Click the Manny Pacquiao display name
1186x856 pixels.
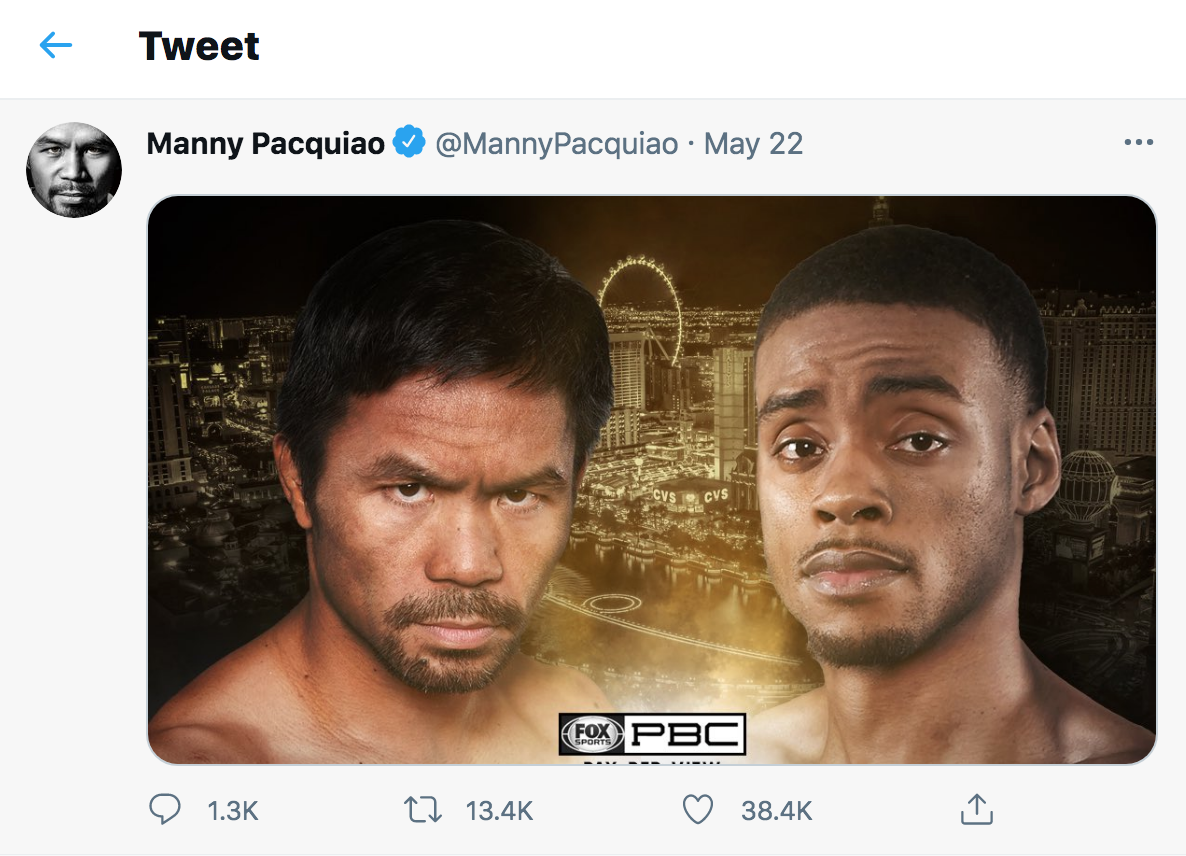coord(265,144)
